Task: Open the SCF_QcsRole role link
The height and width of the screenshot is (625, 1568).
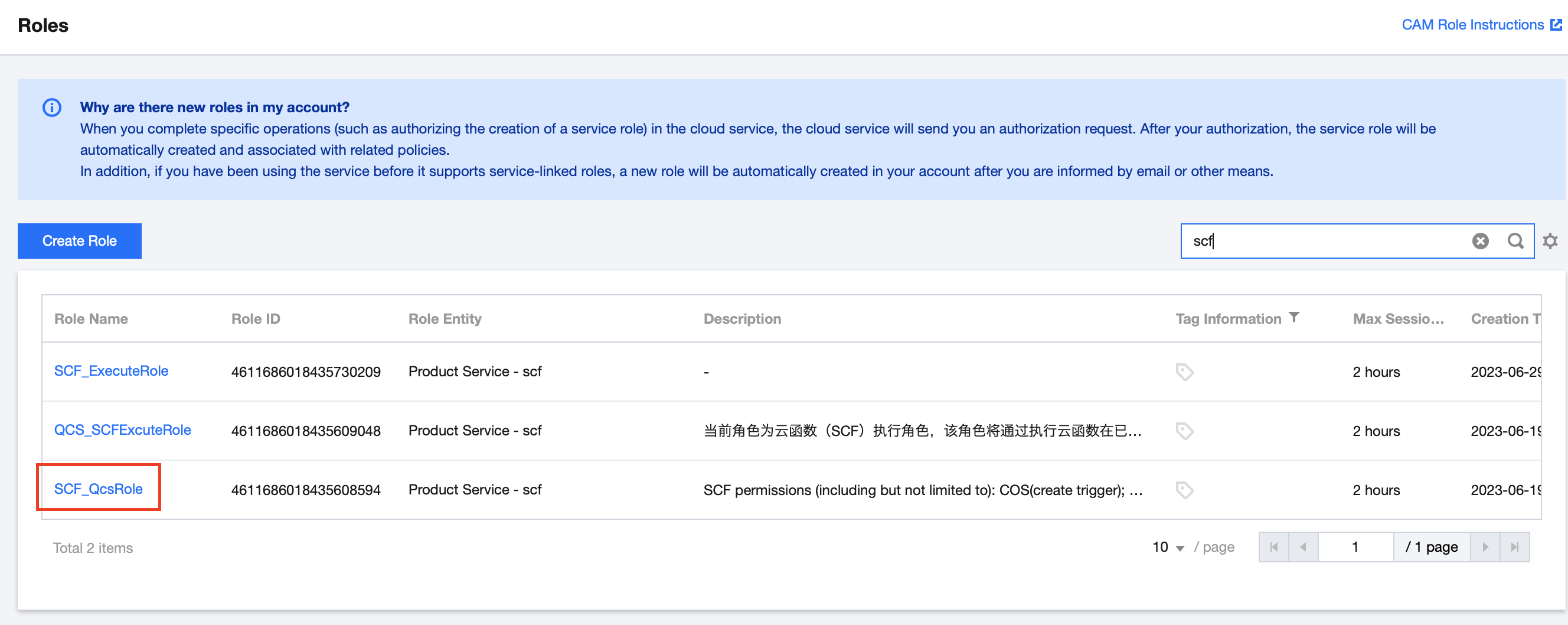Action: (99, 489)
